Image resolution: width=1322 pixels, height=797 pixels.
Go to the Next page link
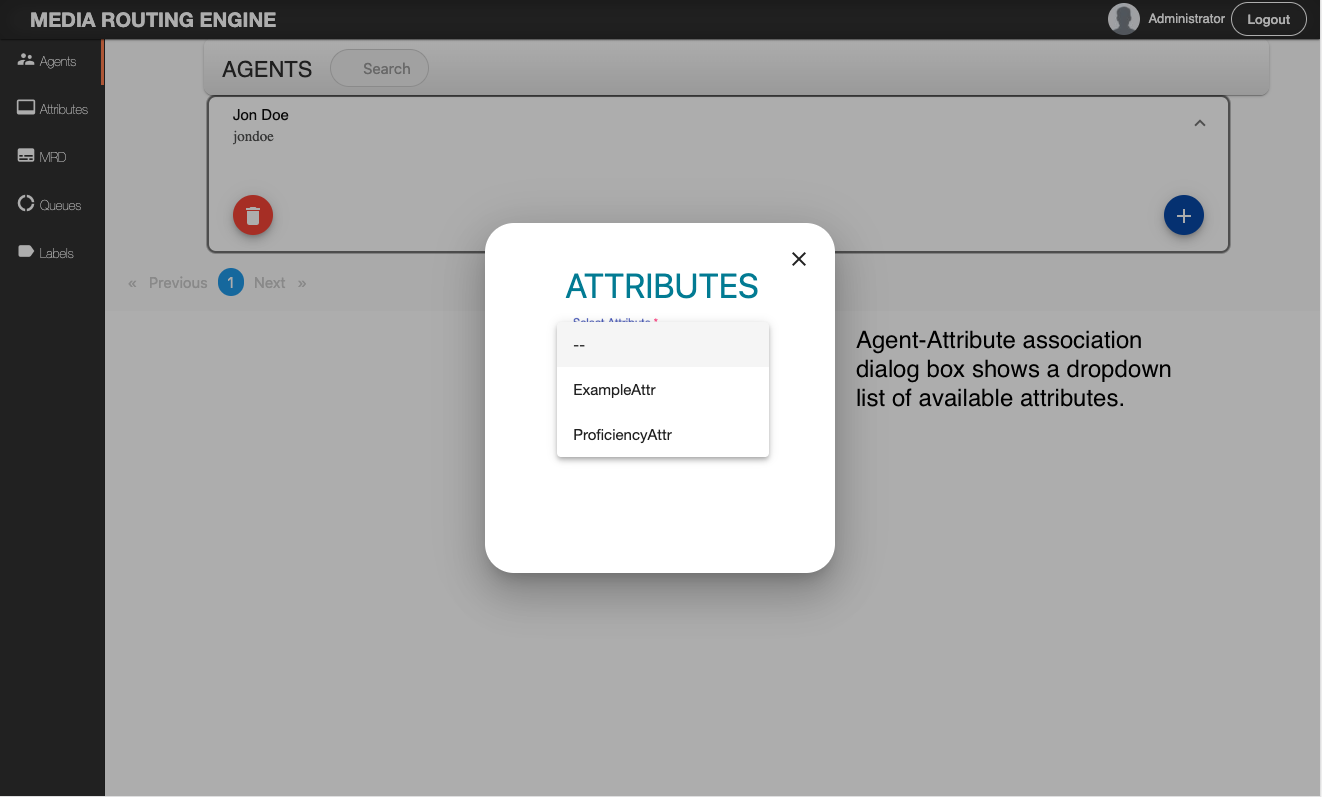point(270,283)
